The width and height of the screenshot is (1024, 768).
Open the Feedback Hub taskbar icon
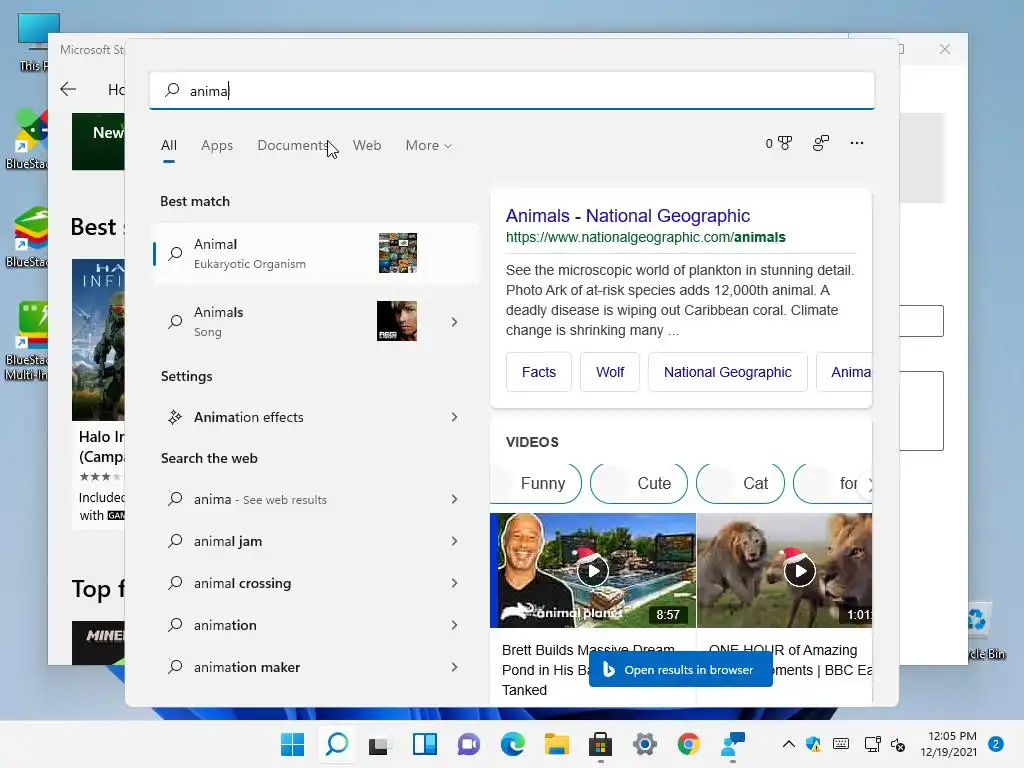(733, 744)
